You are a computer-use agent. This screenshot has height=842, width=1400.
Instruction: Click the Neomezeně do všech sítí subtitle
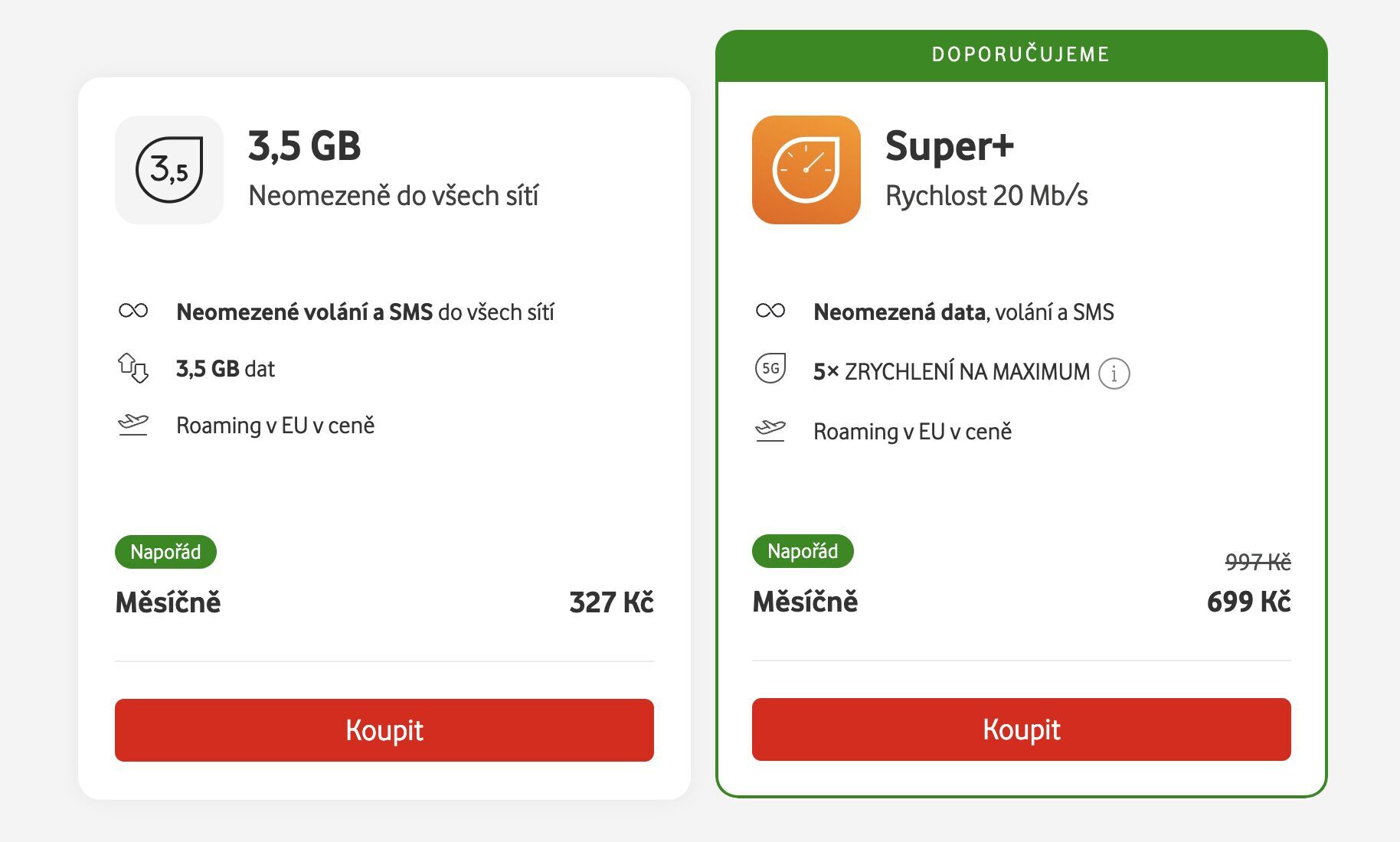[x=393, y=195]
